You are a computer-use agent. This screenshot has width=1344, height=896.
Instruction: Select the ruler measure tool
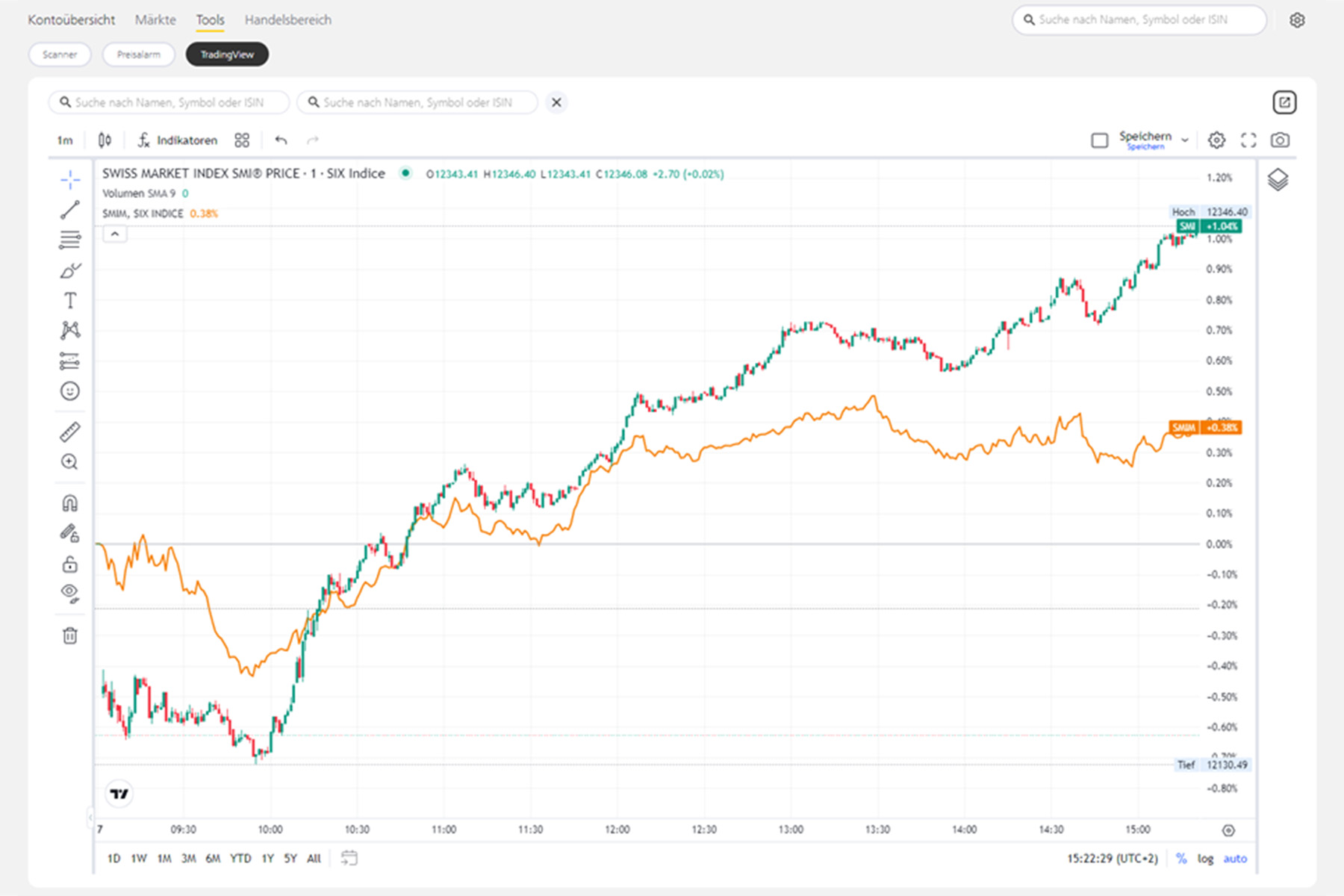[x=70, y=432]
